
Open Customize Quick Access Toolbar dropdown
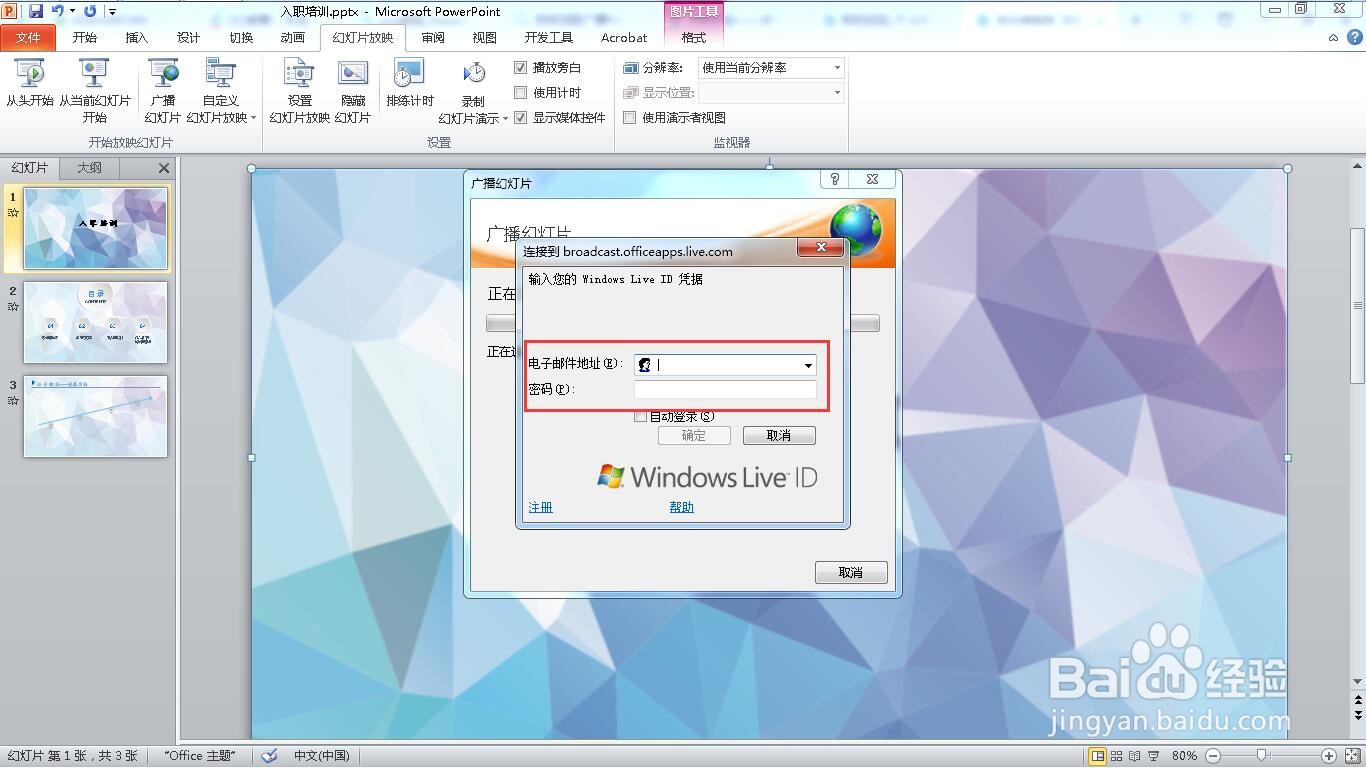tap(112, 12)
